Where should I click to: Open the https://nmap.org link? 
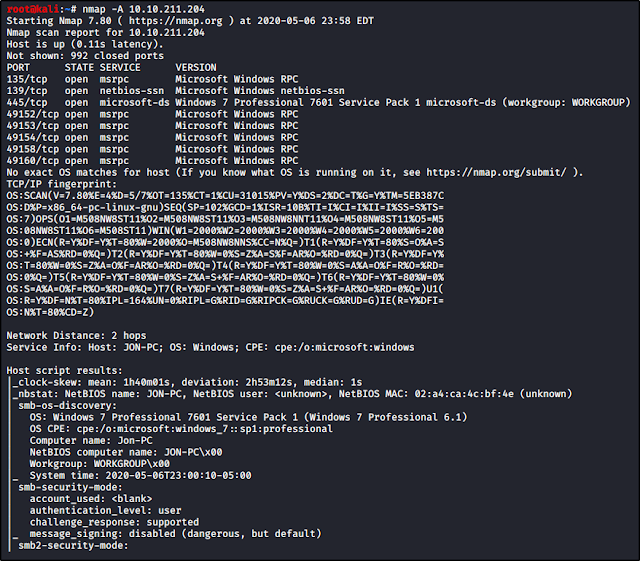[x=176, y=21]
